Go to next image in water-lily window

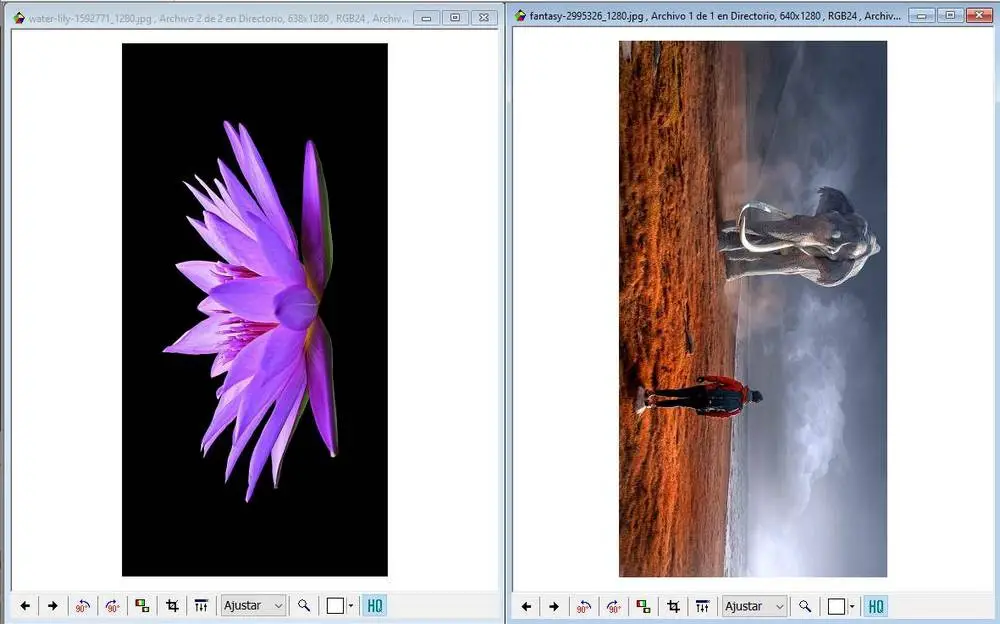pos(53,605)
